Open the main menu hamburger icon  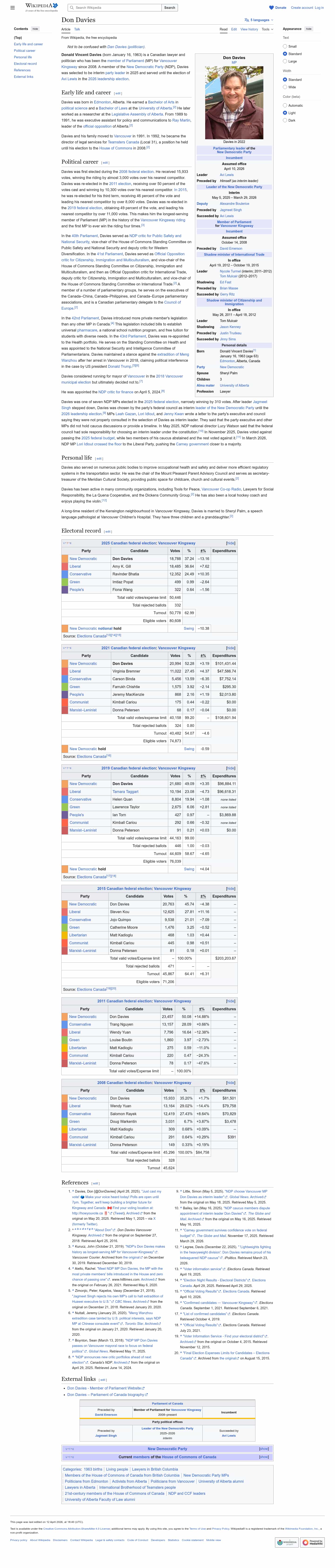coord(12,8)
